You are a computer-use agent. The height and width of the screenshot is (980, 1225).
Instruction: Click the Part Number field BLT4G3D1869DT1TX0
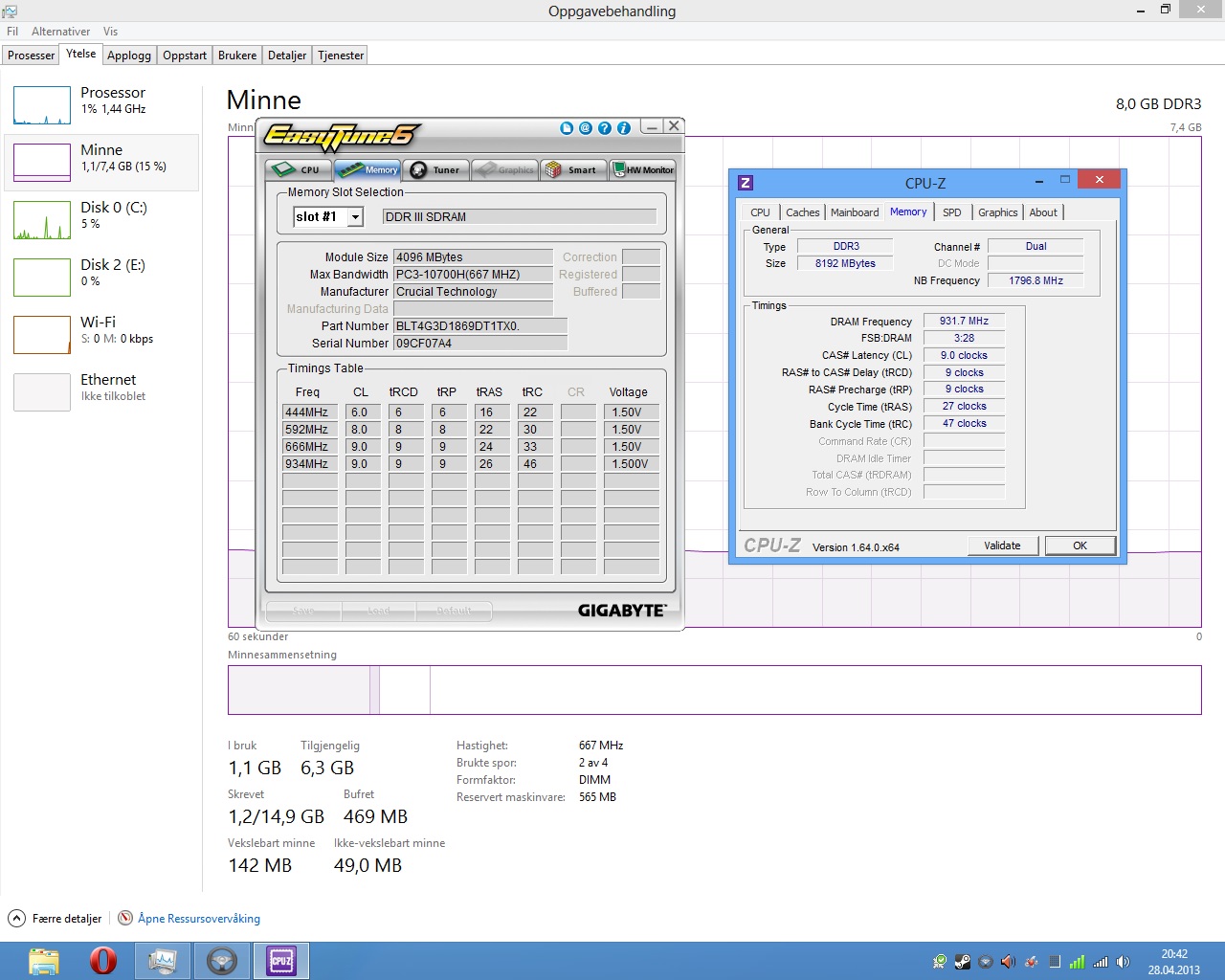click(x=480, y=326)
